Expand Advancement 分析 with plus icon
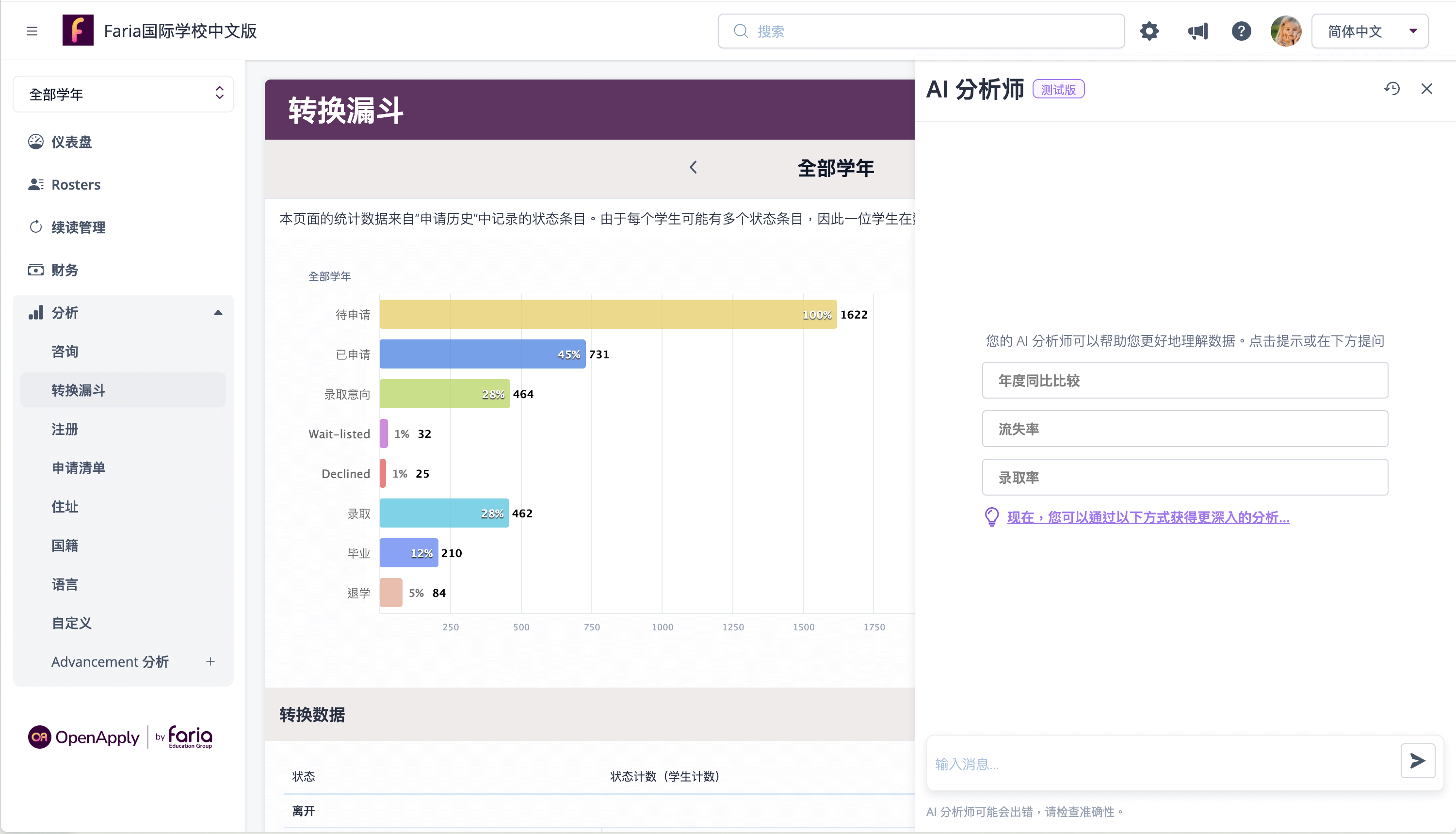1456x834 pixels. point(210,661)
